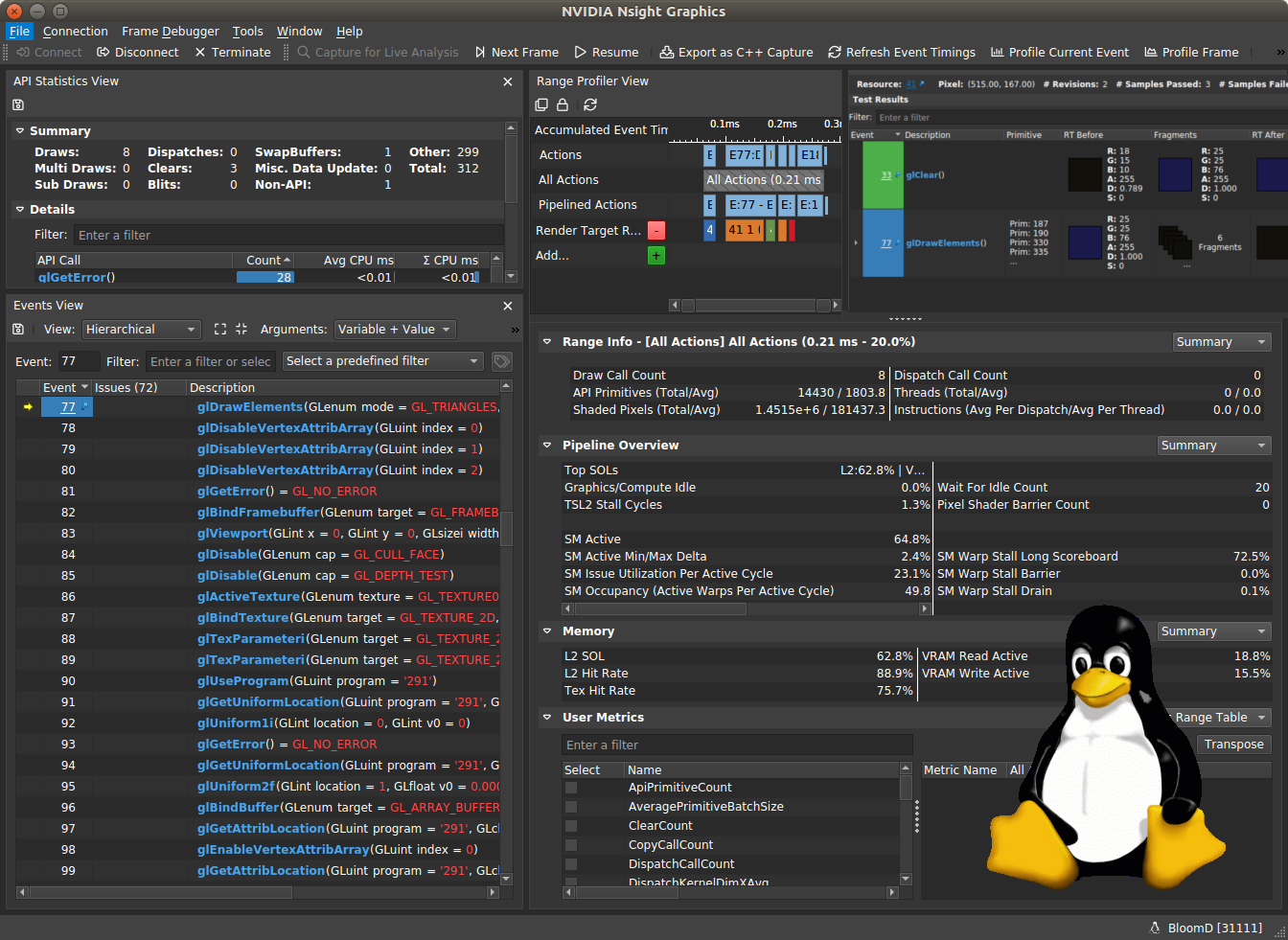Advance to the Next Frame
1288x940 pixels.
click(x=517, y=53)
